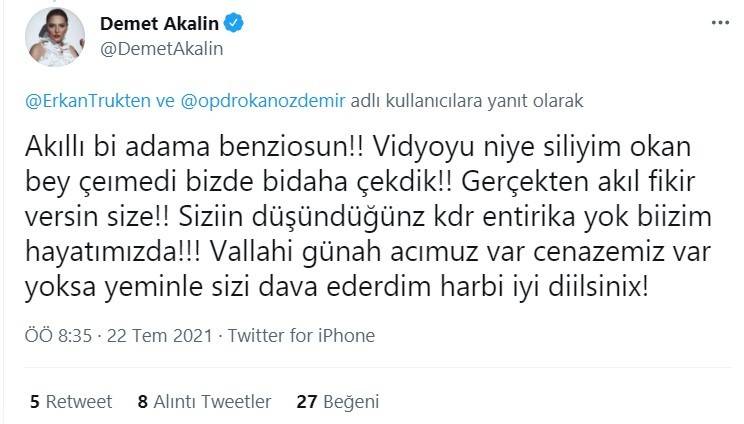Open the @DemetAkalin handle link
Viewport: 744px width, 424px height.
pos(161,49)
